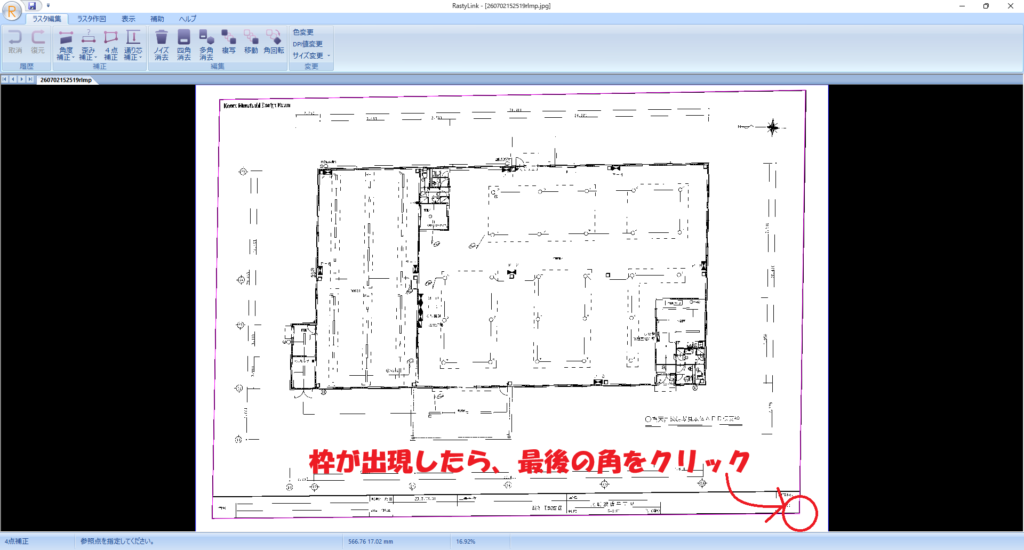Click the 参照点を指定してください status message
1024x550 pixels.
click(x=118, y=542)
